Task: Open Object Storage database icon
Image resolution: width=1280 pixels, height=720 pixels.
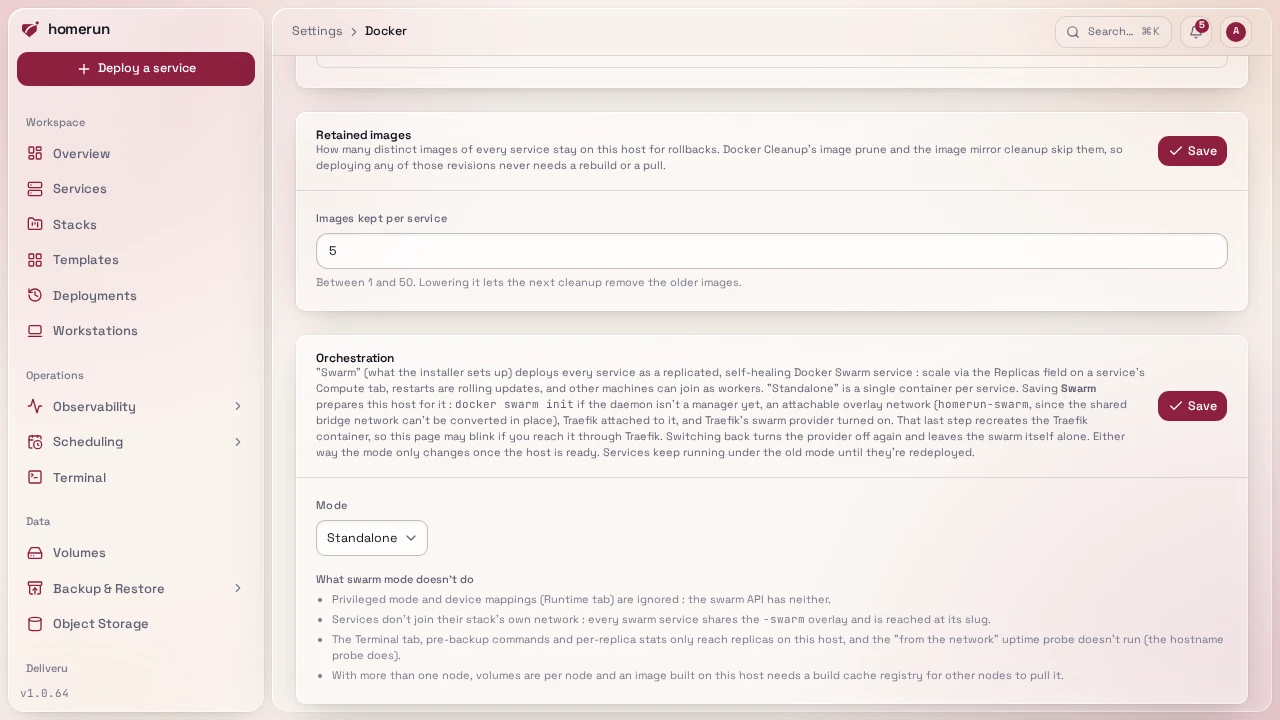Action: pos(35,623)
